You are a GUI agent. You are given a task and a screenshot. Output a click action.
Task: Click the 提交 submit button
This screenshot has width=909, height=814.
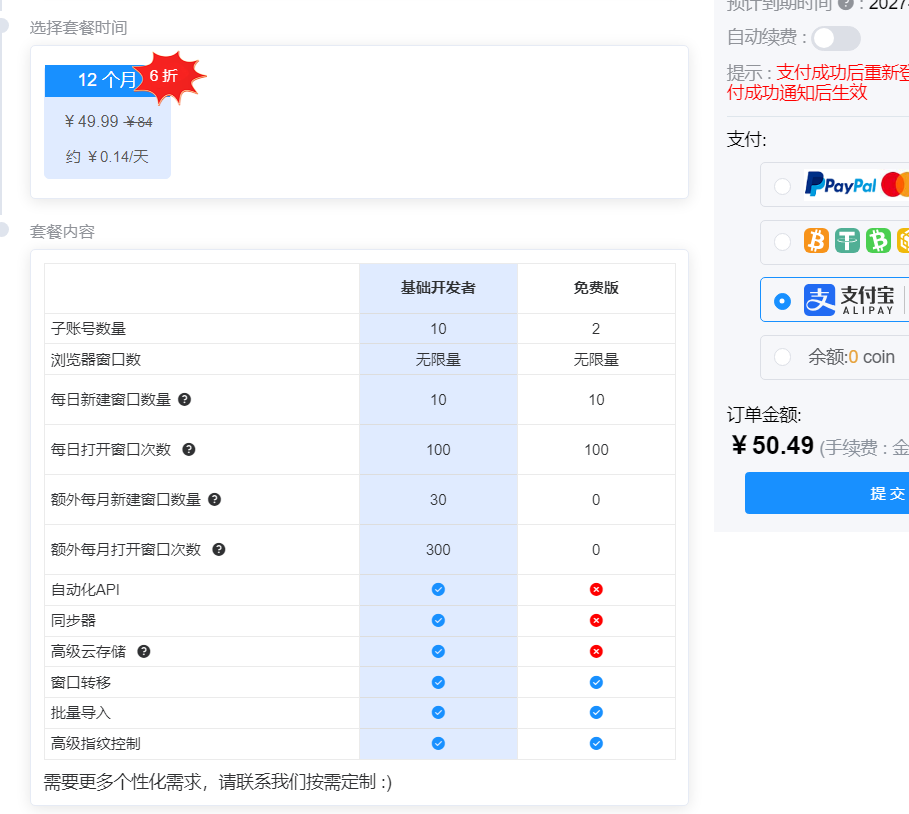(827, 493)
